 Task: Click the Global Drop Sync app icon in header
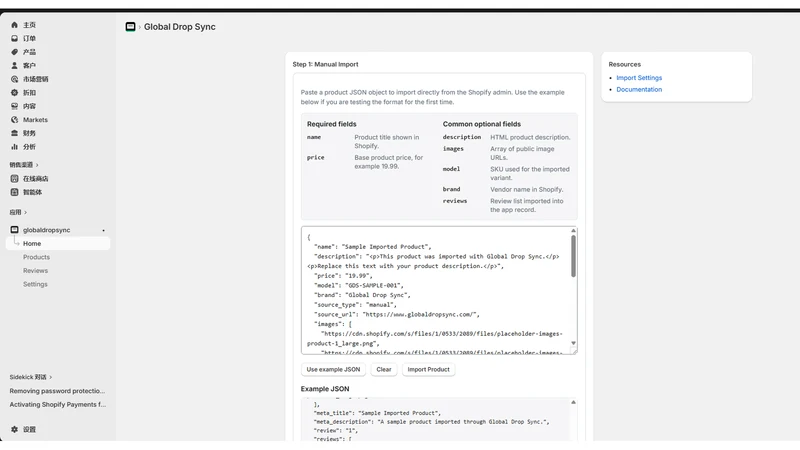coord(131,27)
